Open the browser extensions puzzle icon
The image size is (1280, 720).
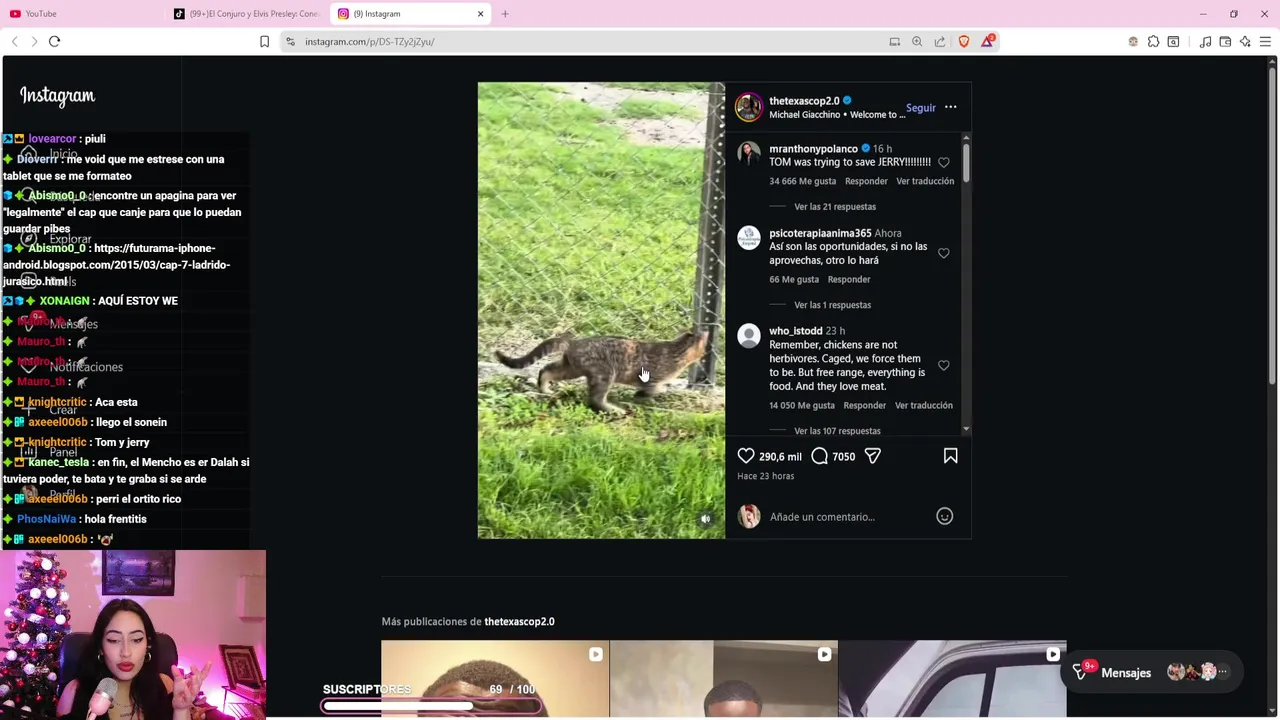click(x=1153, y=41)
